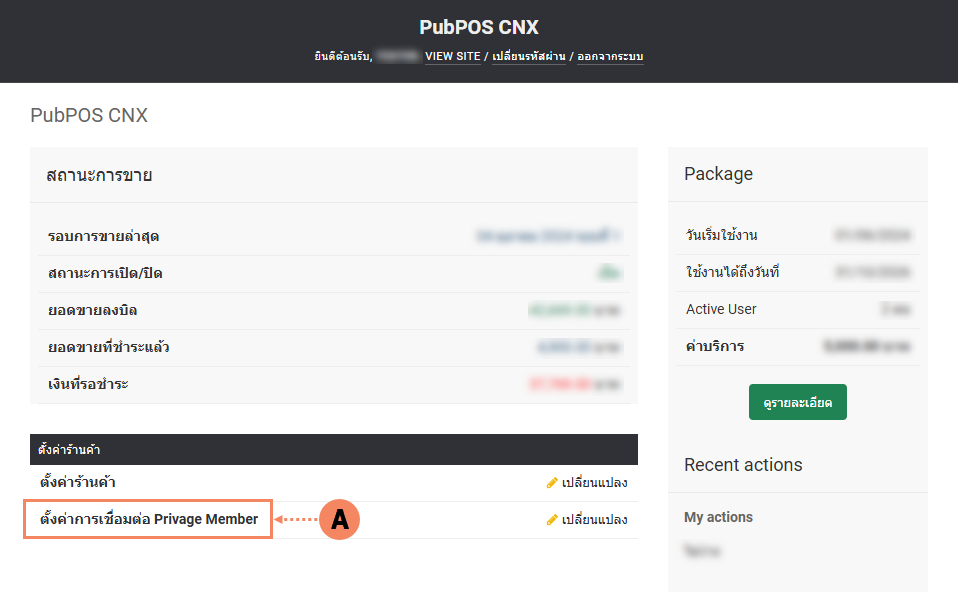Click the Active User row in Package
Screen dimensions: 958x612
[721, 309]
